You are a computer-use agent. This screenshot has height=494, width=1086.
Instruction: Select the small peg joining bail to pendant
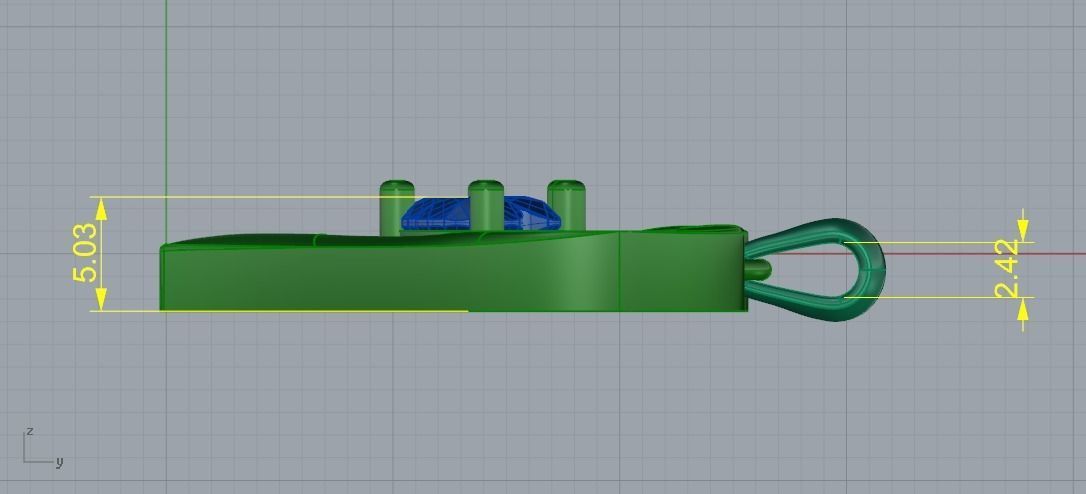[x=758, y=270]
